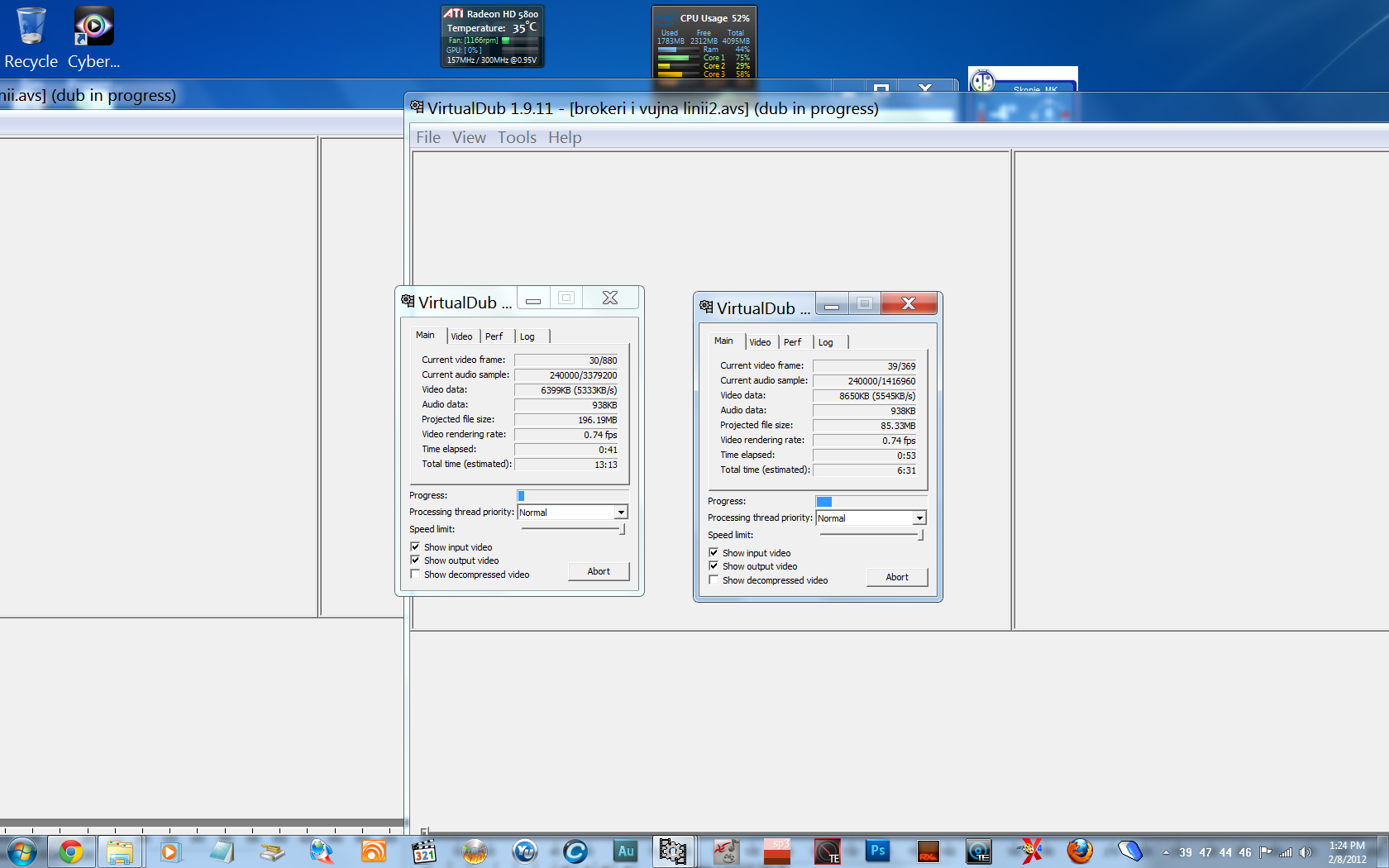Viewport: 1389px width, 868px height.
Task: Click the progress bar in 30/880 dialog
Action: pos(572,495)
